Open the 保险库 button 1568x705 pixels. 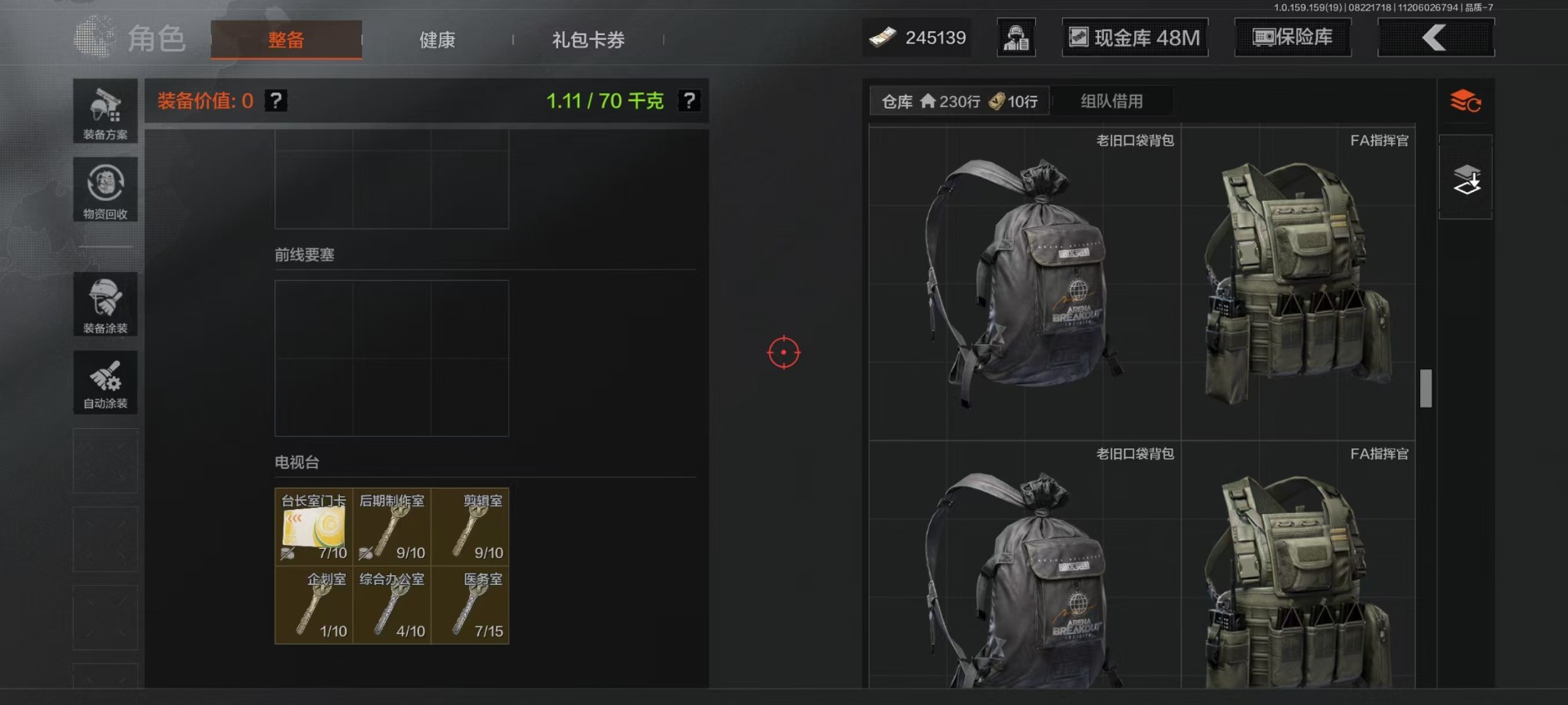(x=1293, y=38)
